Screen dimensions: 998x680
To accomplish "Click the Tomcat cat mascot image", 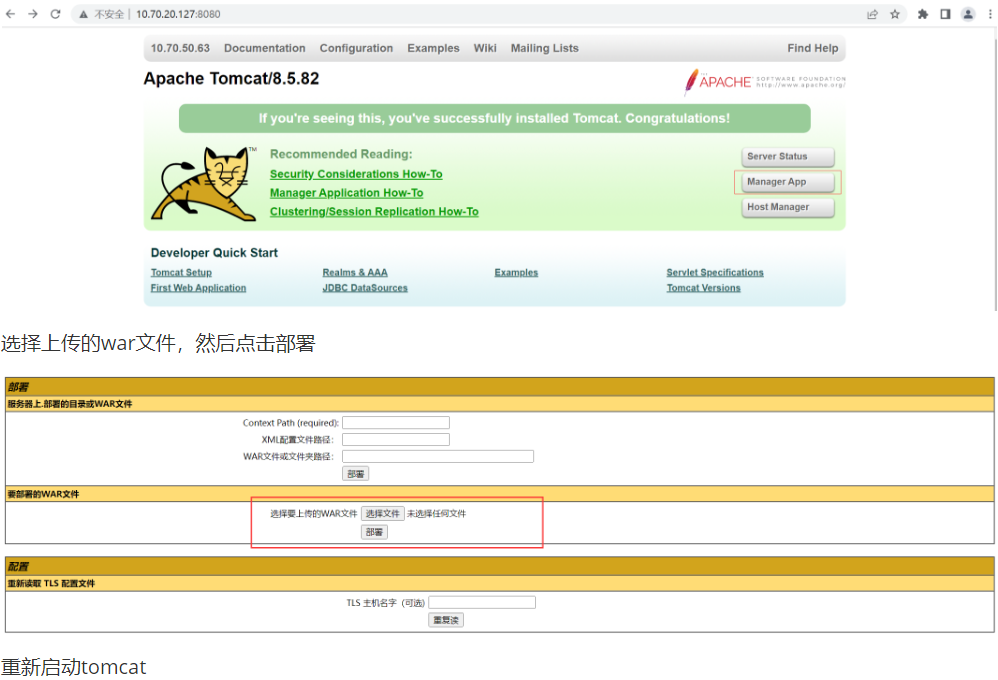I will 204,184.
